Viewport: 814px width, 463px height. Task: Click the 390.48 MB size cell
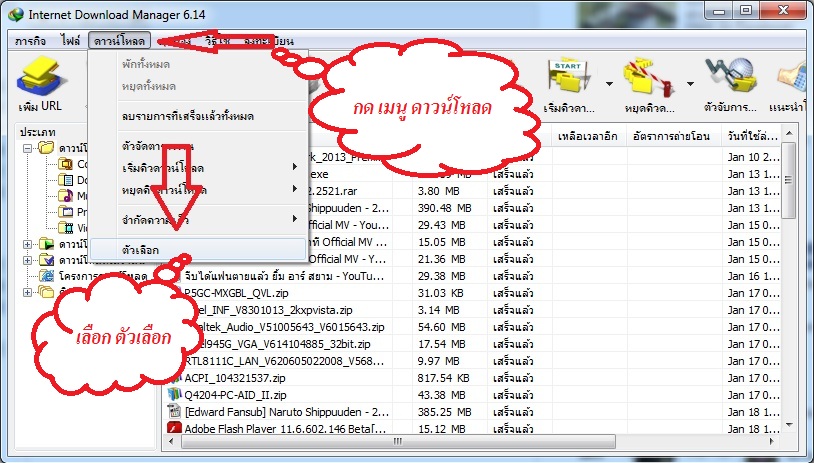click(444, 208)
